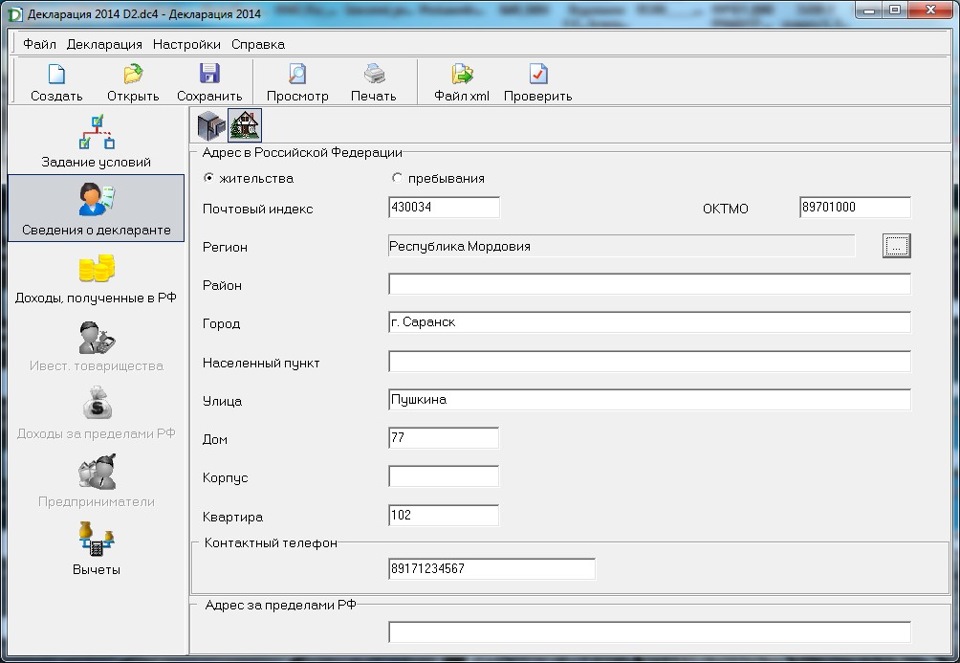Select the жительства radio button

point(209,178)
